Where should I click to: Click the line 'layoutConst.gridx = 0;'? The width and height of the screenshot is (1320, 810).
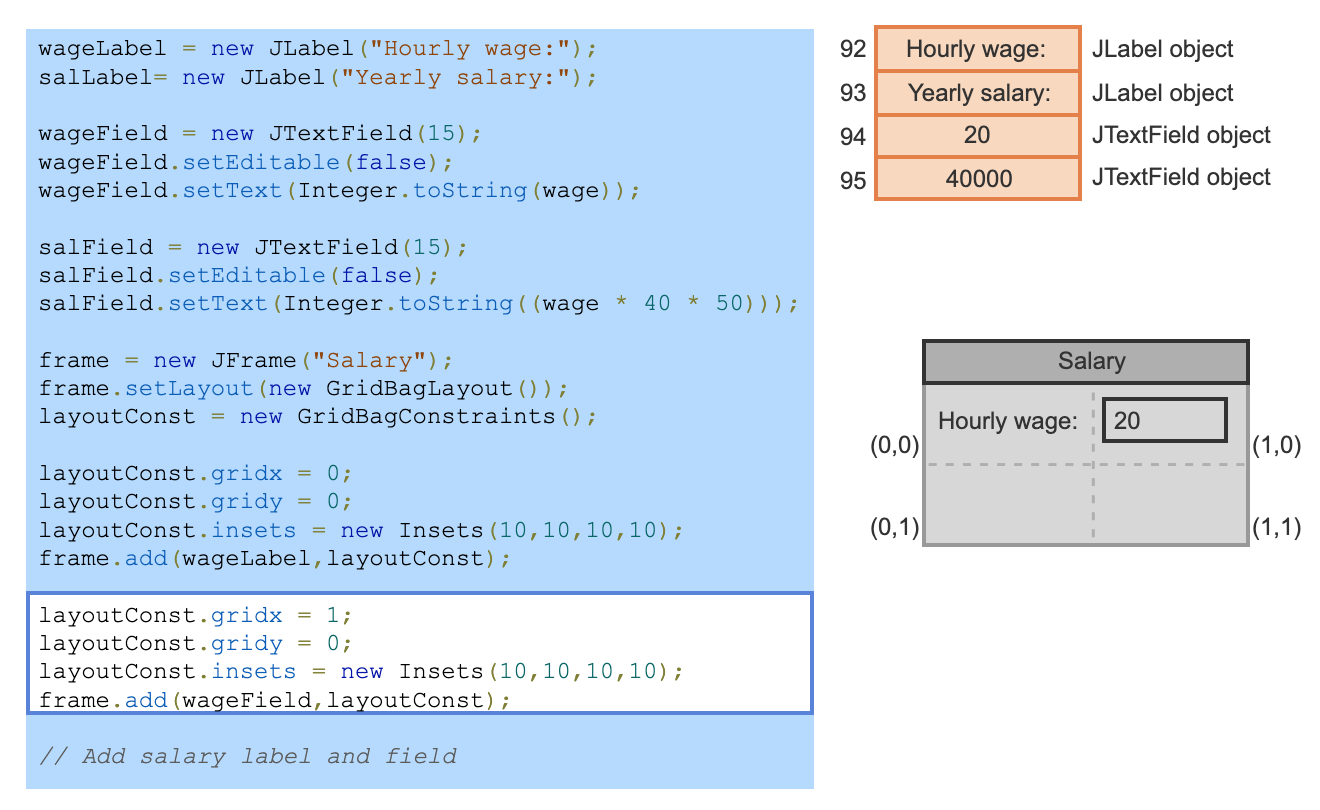pyautogui.click(x=196, y=473)
